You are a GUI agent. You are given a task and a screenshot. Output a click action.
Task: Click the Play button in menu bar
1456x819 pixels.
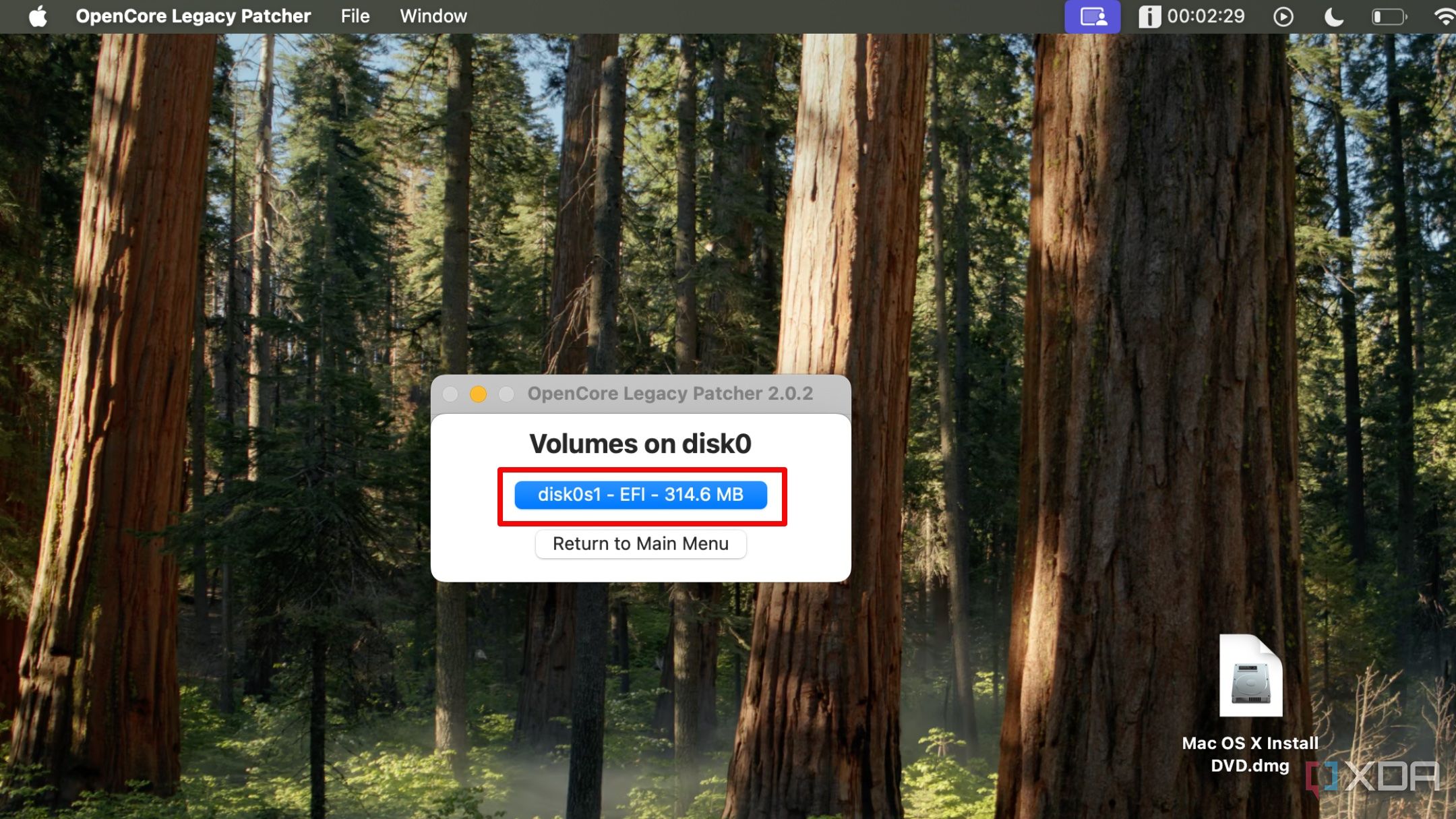click(x=1285, y=16)
